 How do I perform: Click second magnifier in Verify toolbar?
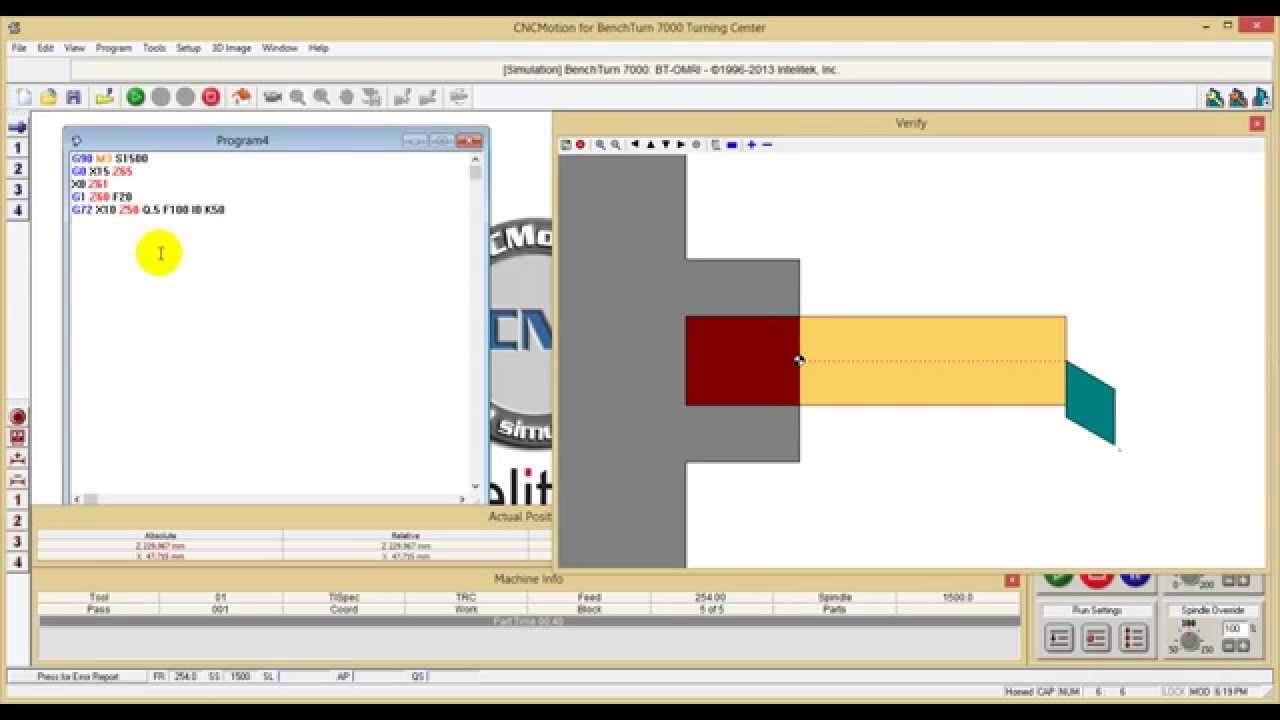coord(616,145)
